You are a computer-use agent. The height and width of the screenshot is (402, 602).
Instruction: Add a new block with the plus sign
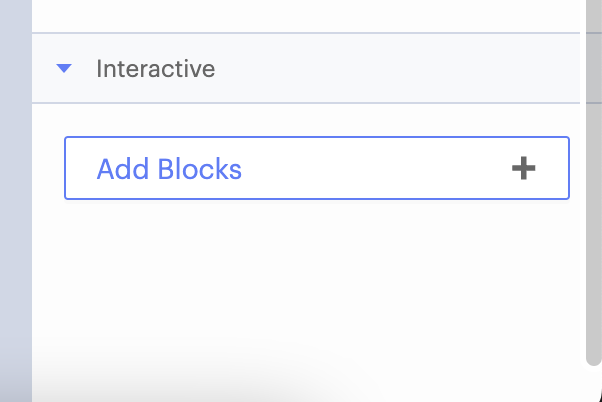click(x=523, y=168)
